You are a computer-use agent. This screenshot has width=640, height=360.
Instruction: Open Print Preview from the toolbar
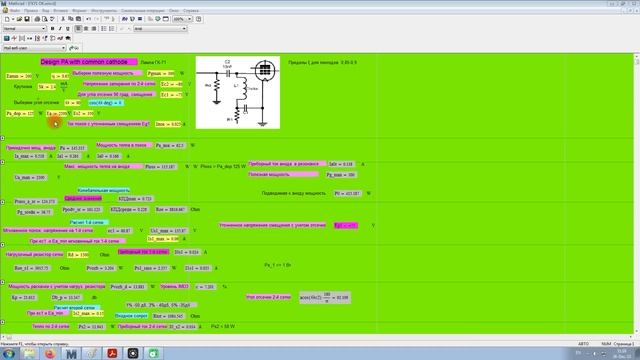[x=44, y=19]
